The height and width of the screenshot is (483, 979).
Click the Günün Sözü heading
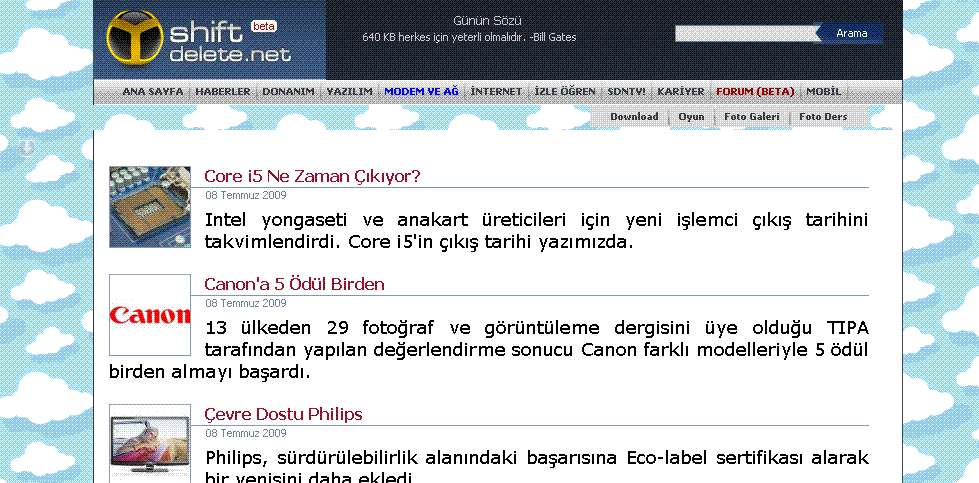(x=487, y=21)
